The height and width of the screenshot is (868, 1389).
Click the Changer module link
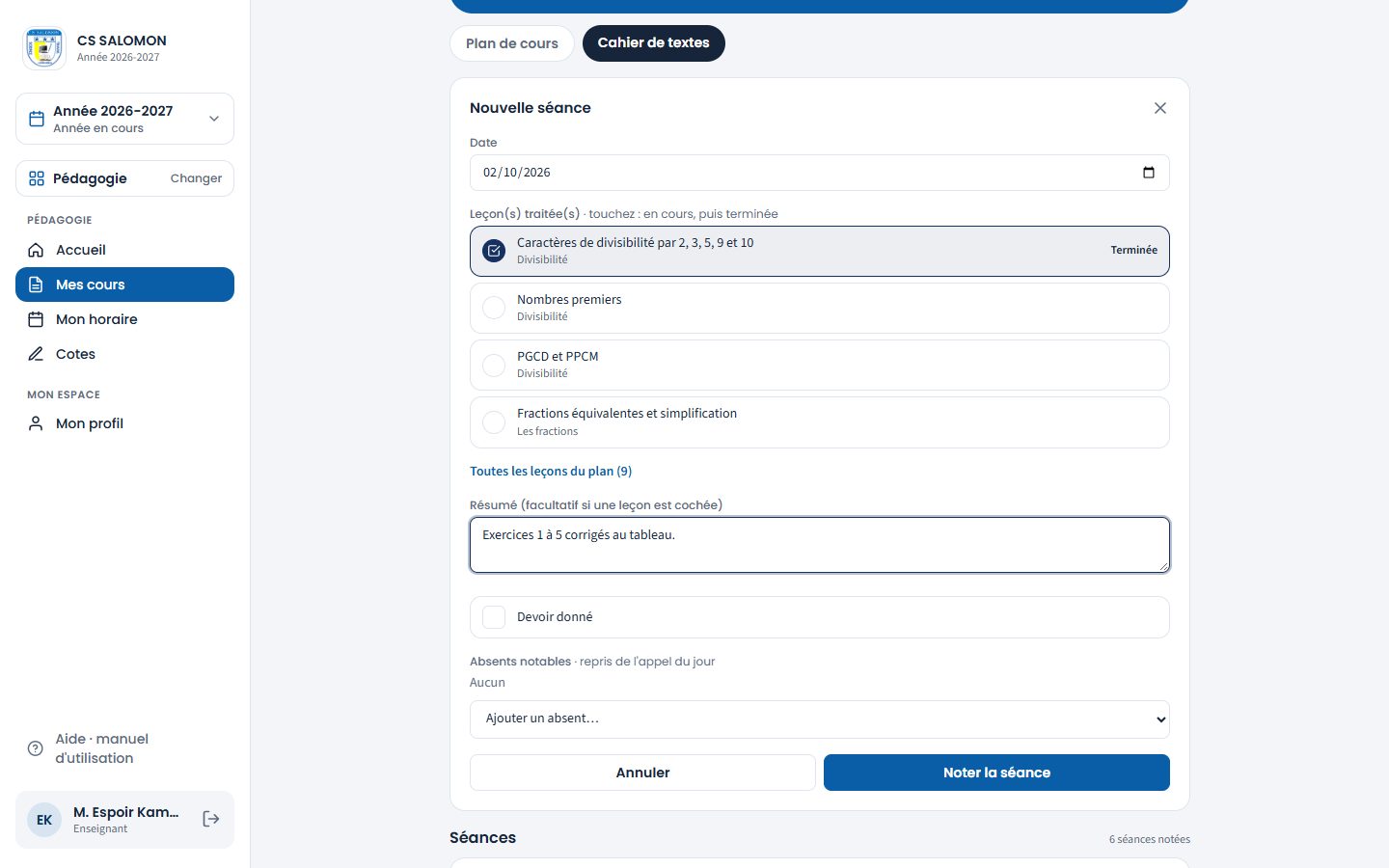coord(196,178)
